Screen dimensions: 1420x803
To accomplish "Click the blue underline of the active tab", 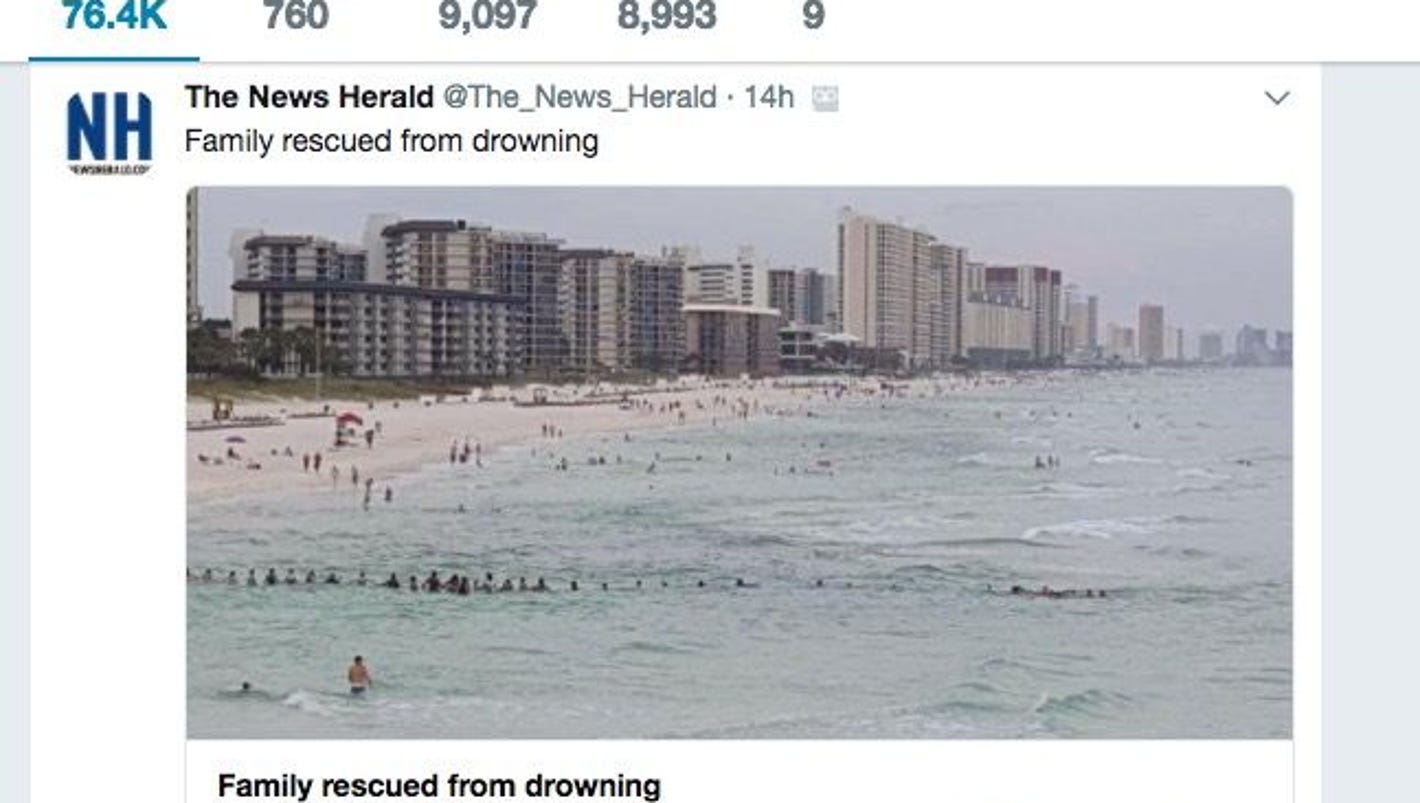I will [x=114, y=59].
